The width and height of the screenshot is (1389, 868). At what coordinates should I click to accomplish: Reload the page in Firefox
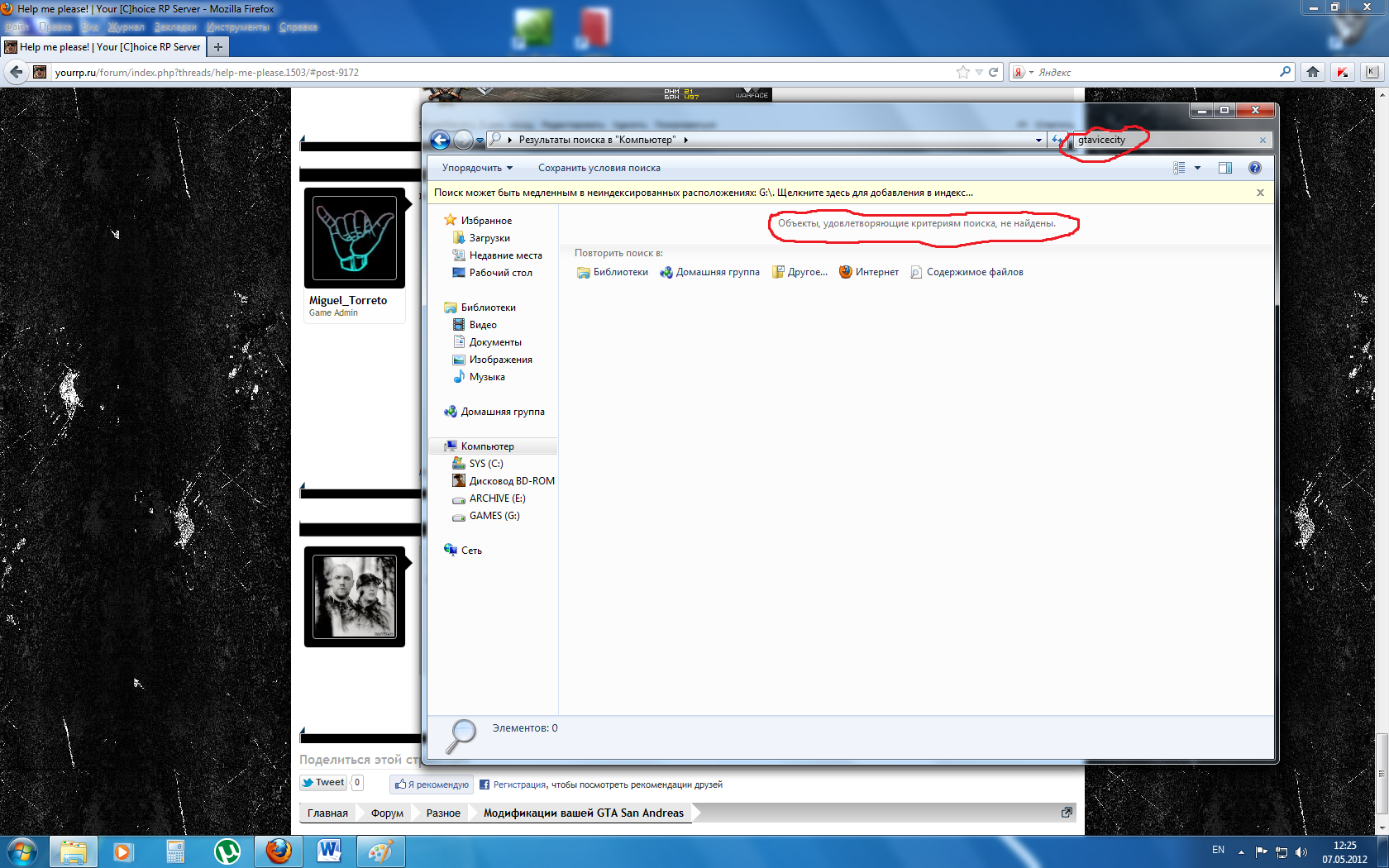pyautogui.click(x=993, y=73)
